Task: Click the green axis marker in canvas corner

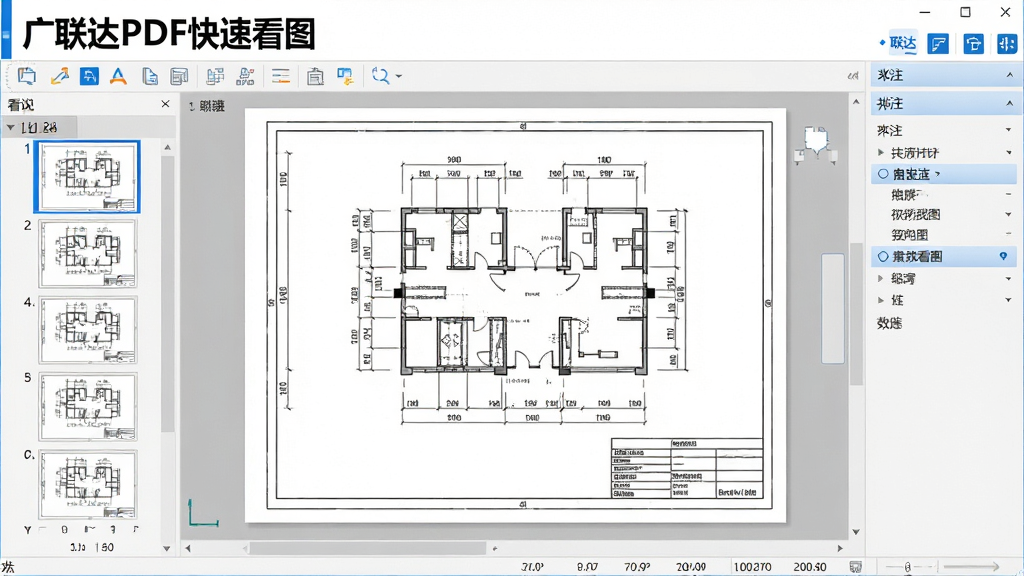Action: click(203, 513)
